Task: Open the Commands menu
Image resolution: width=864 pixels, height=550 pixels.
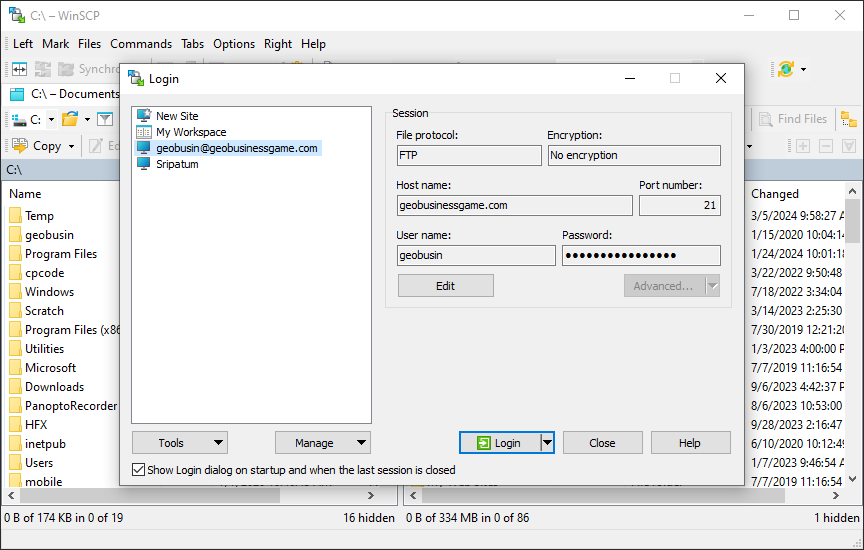Action: 141,44
